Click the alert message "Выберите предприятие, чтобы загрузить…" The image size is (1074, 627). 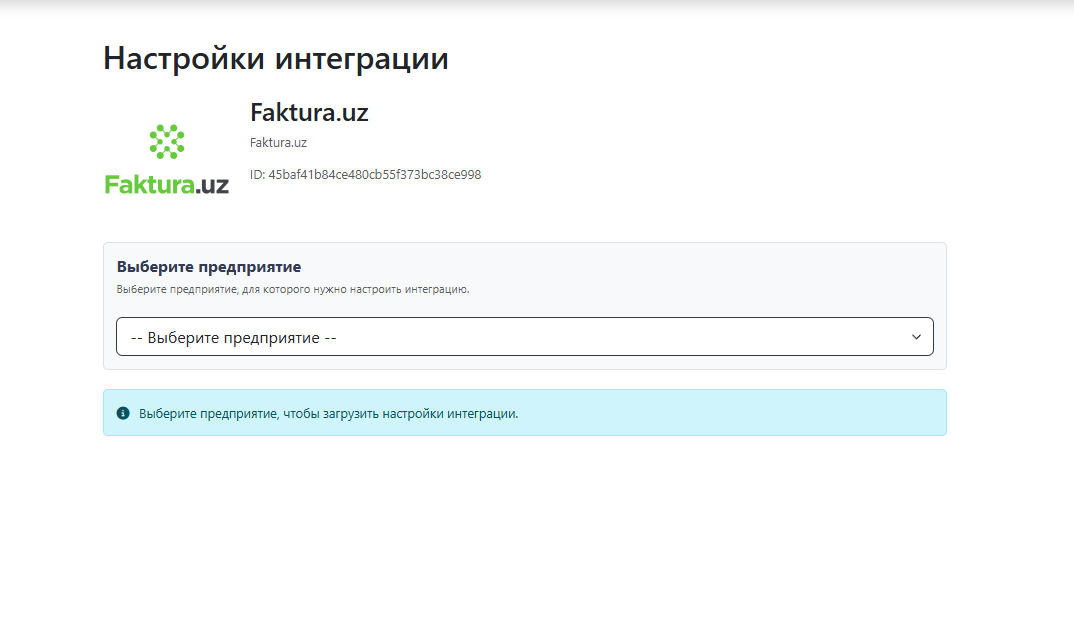pos(328,413)
